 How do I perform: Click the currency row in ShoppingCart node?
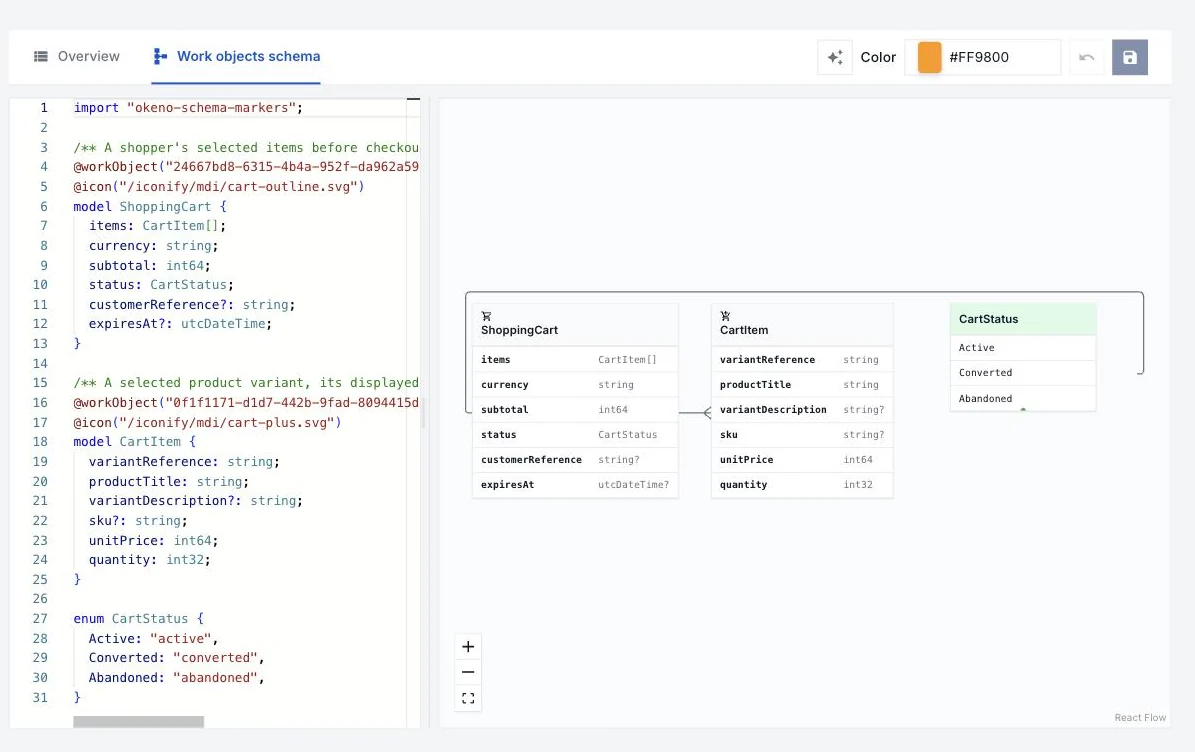click(575, 385)
